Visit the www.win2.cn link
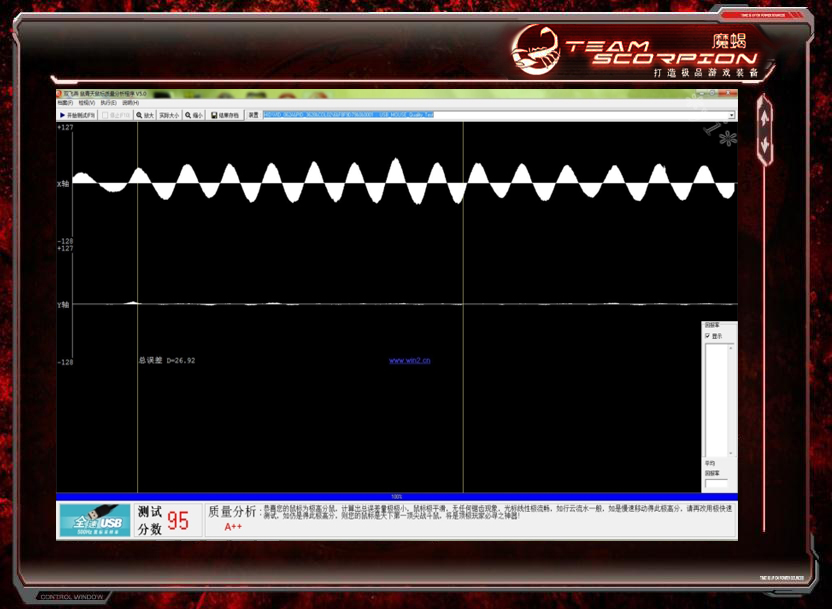 (410, 361)
